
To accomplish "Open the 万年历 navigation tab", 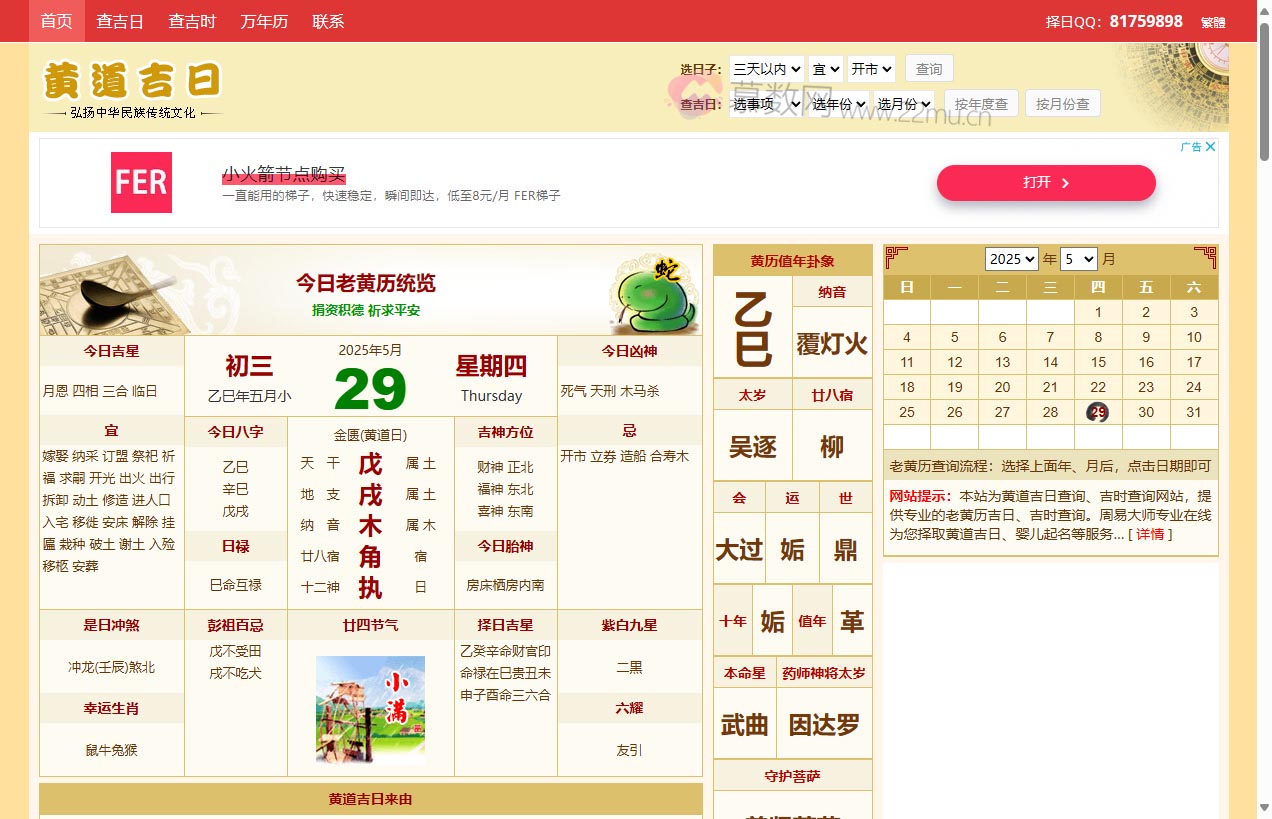I will click(x=264, y=21).
